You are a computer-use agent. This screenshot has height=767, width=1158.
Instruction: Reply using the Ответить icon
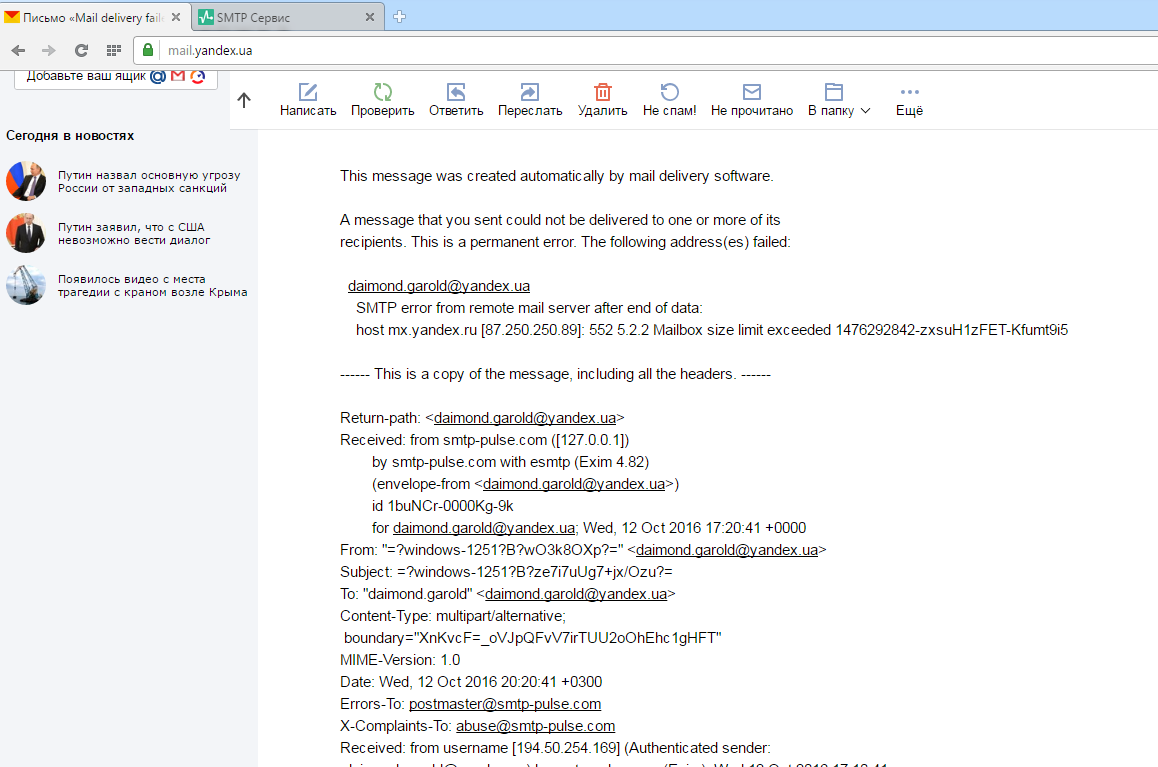tap(456, 92)
